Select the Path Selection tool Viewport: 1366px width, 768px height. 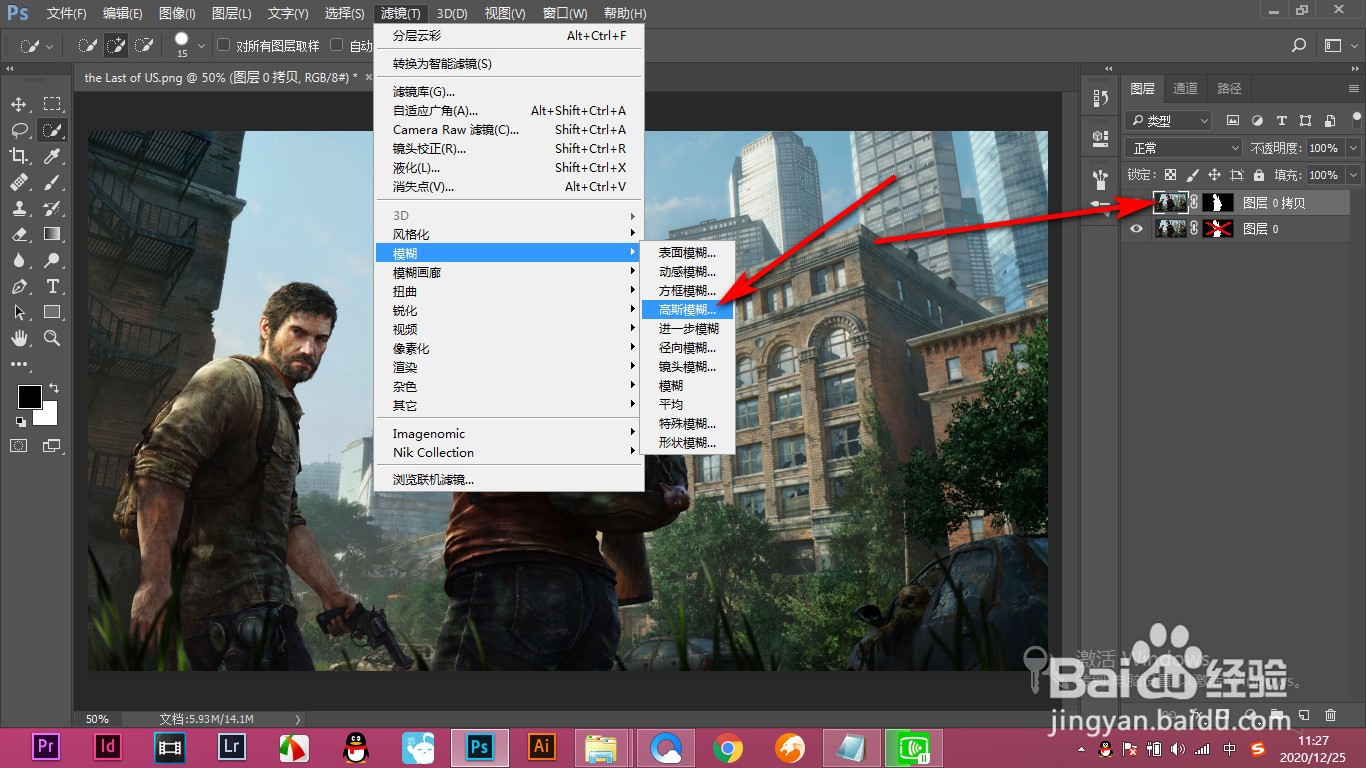[19, 312]
